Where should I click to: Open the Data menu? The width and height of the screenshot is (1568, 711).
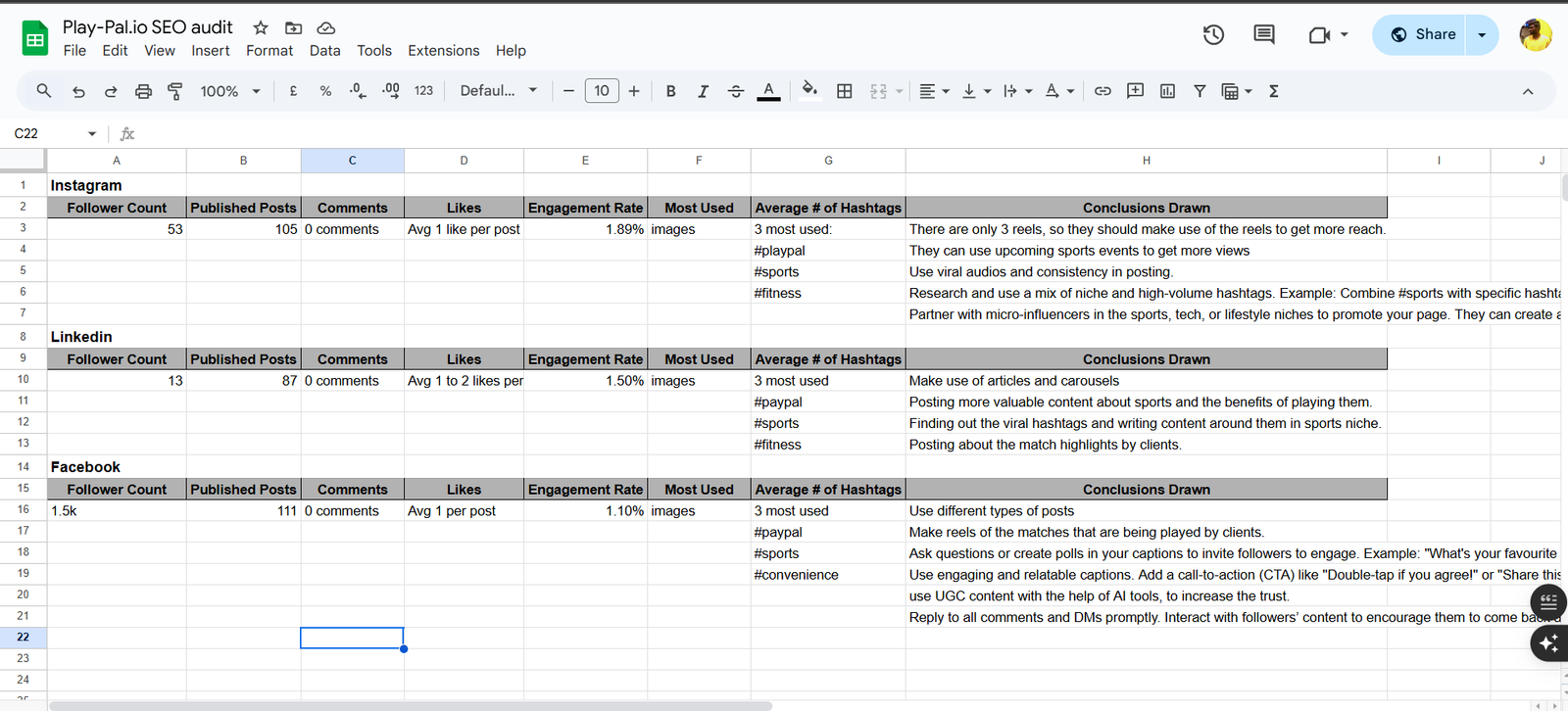[x=324, y=51]
